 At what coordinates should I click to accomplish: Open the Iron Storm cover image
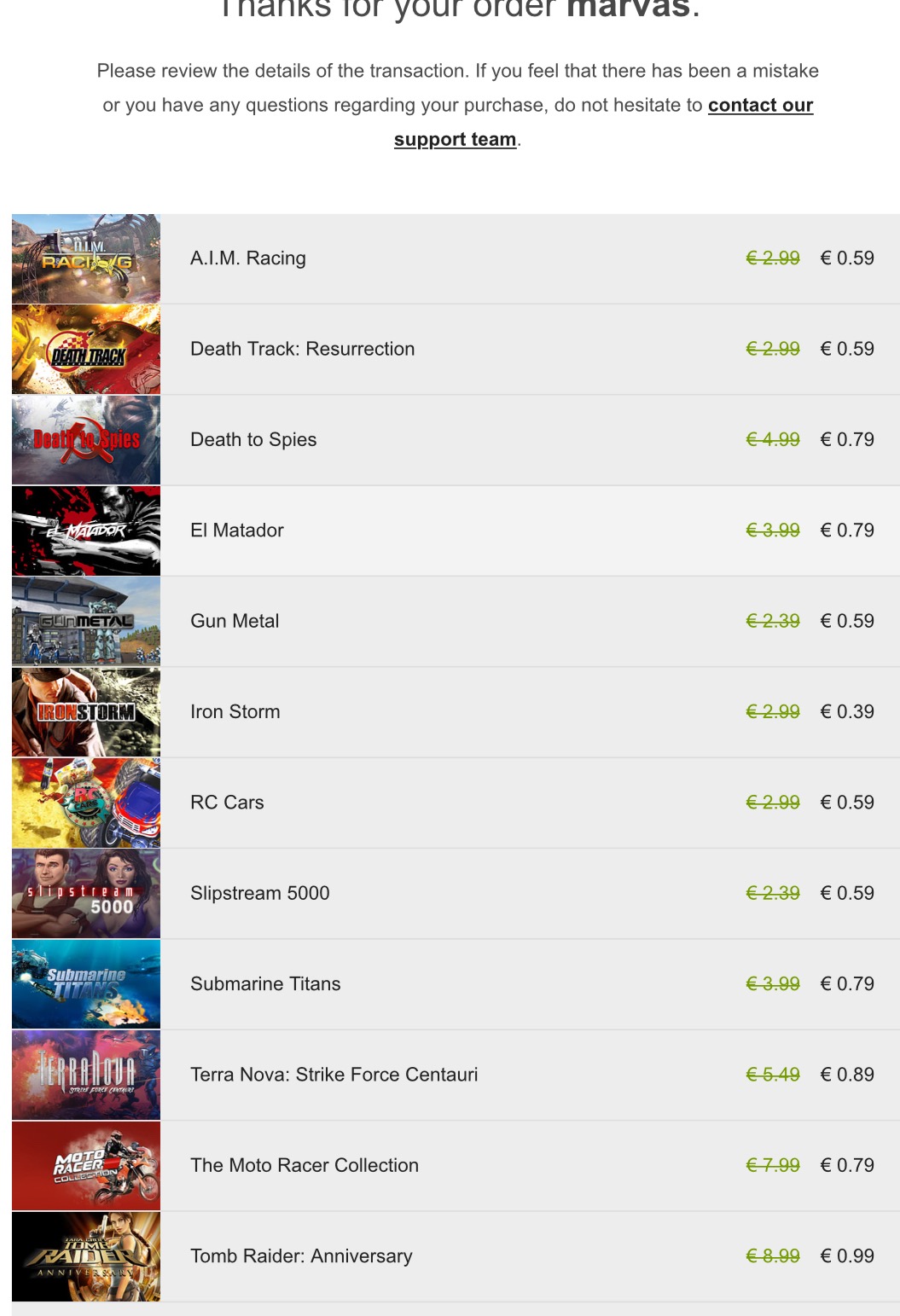[86, 712]
